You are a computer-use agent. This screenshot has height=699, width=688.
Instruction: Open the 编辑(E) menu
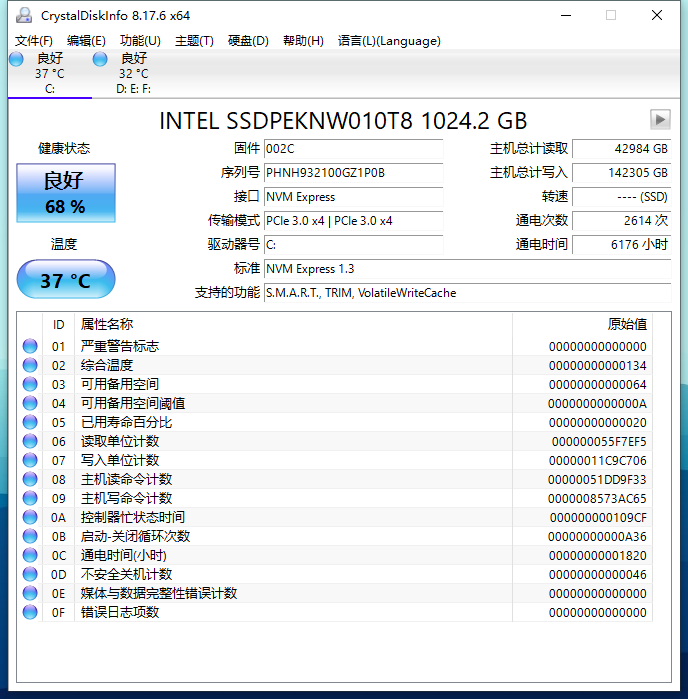point(86,41)
